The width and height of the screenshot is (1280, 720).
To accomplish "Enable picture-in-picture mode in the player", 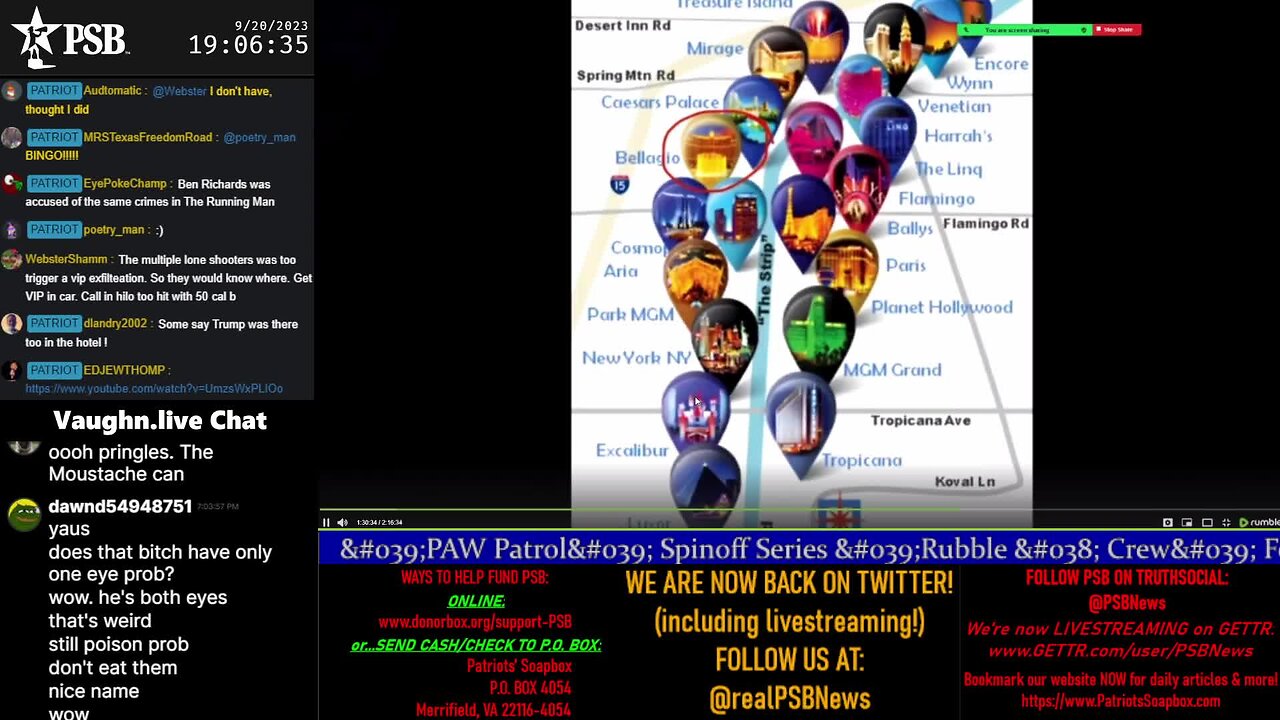I will (x=1187, y=522).
